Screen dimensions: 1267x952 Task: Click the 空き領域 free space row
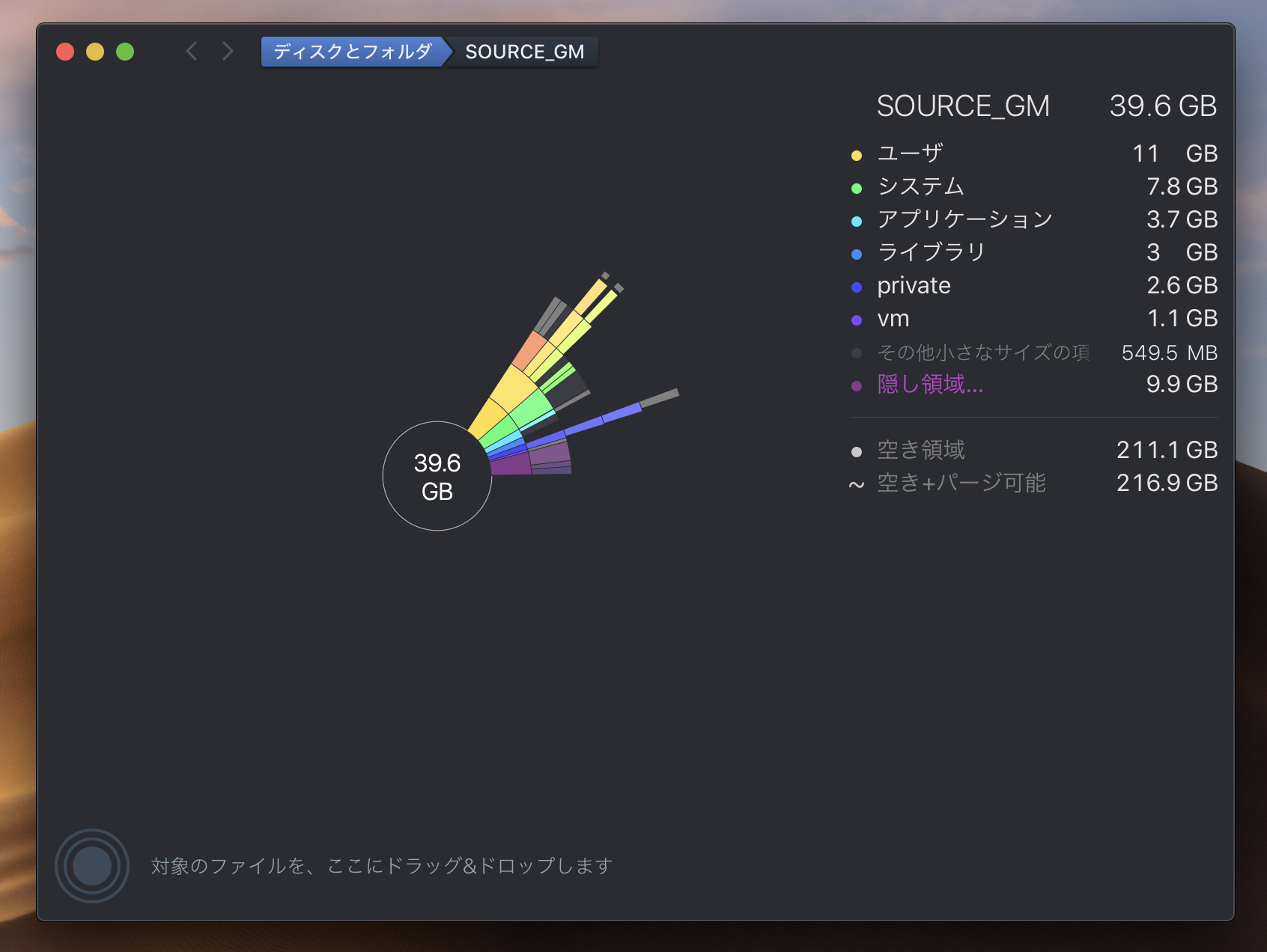[1034, 450]
